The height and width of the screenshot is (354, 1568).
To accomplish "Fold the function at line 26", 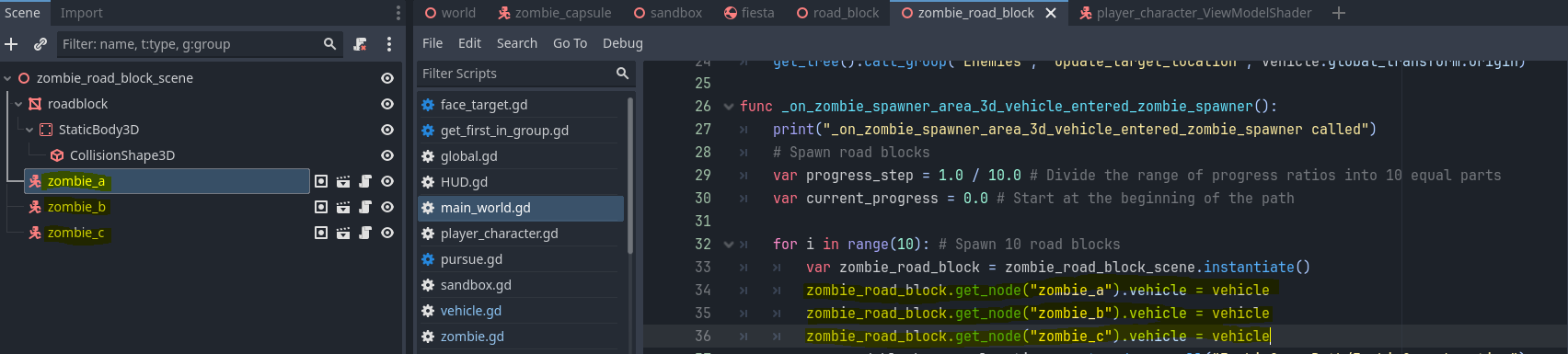I will coord(729,107).
